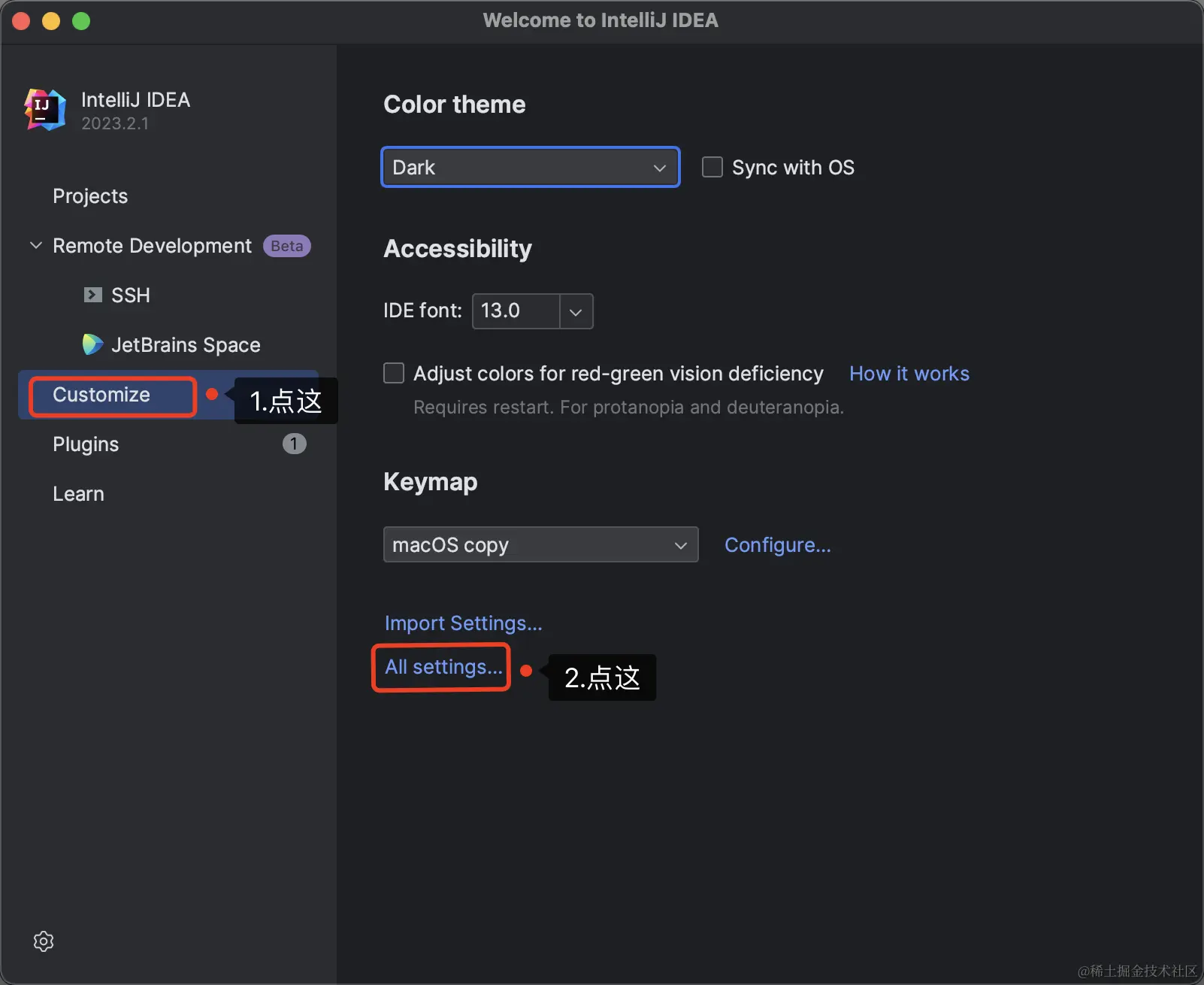
Task: Select SSH under Remote Development
Action: [131, 295]
